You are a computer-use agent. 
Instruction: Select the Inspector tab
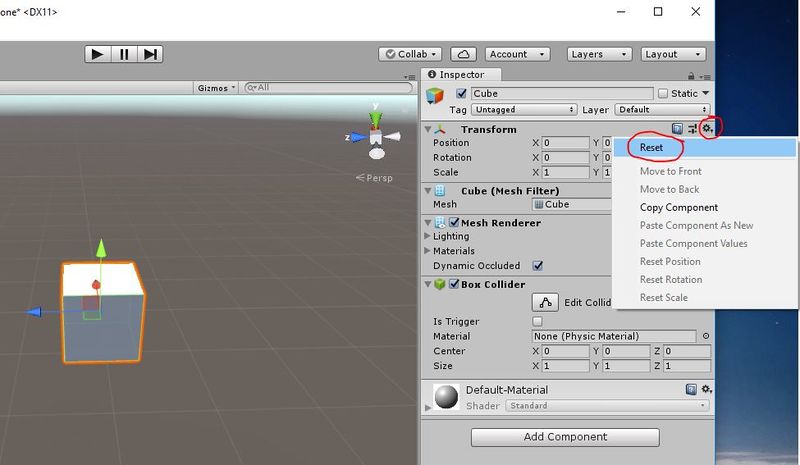(x=462, y=75)
